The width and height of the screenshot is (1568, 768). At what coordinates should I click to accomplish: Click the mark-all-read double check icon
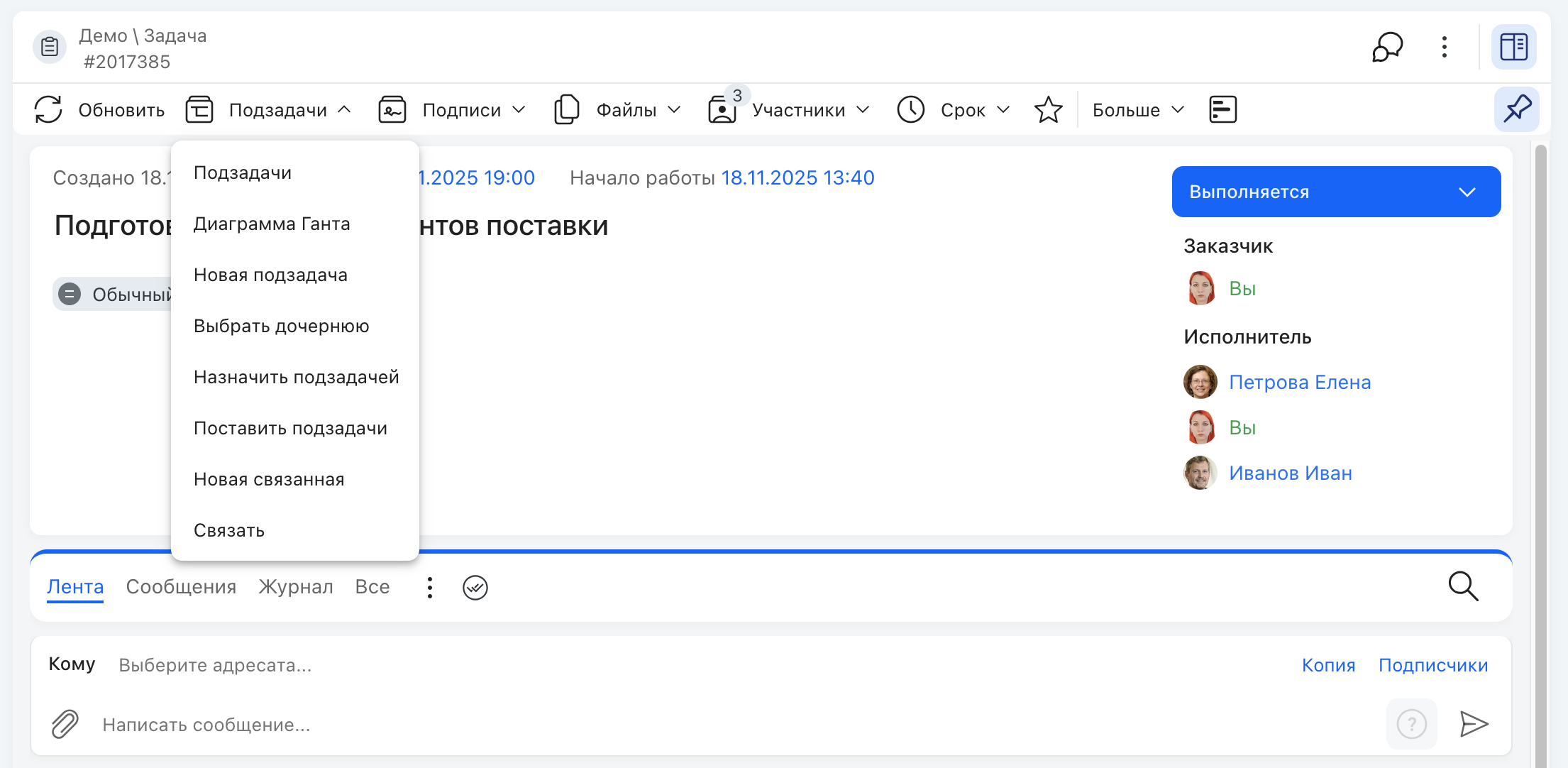coord(475,587)
